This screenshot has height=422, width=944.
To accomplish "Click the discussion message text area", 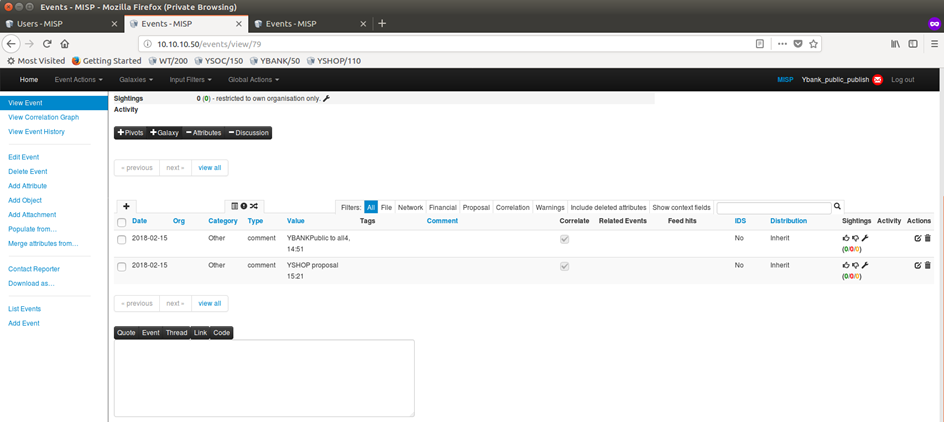I will click(264, 378).
